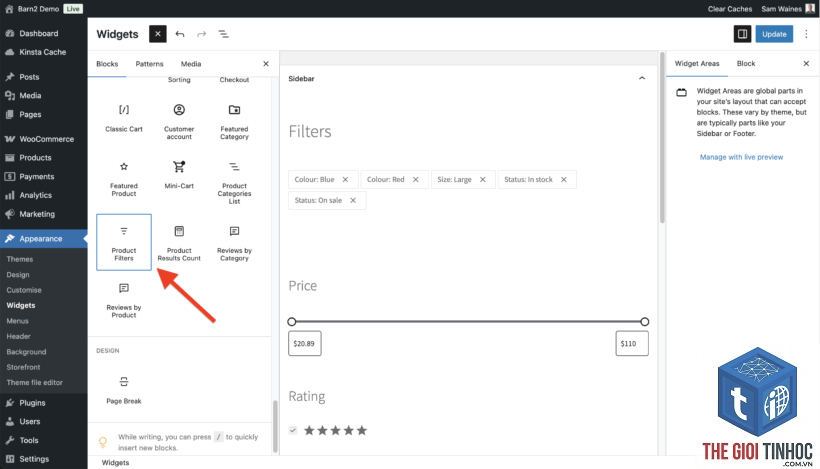Insert the Reviews by Product block
The image size is (820, 469).
pos(124,300)
